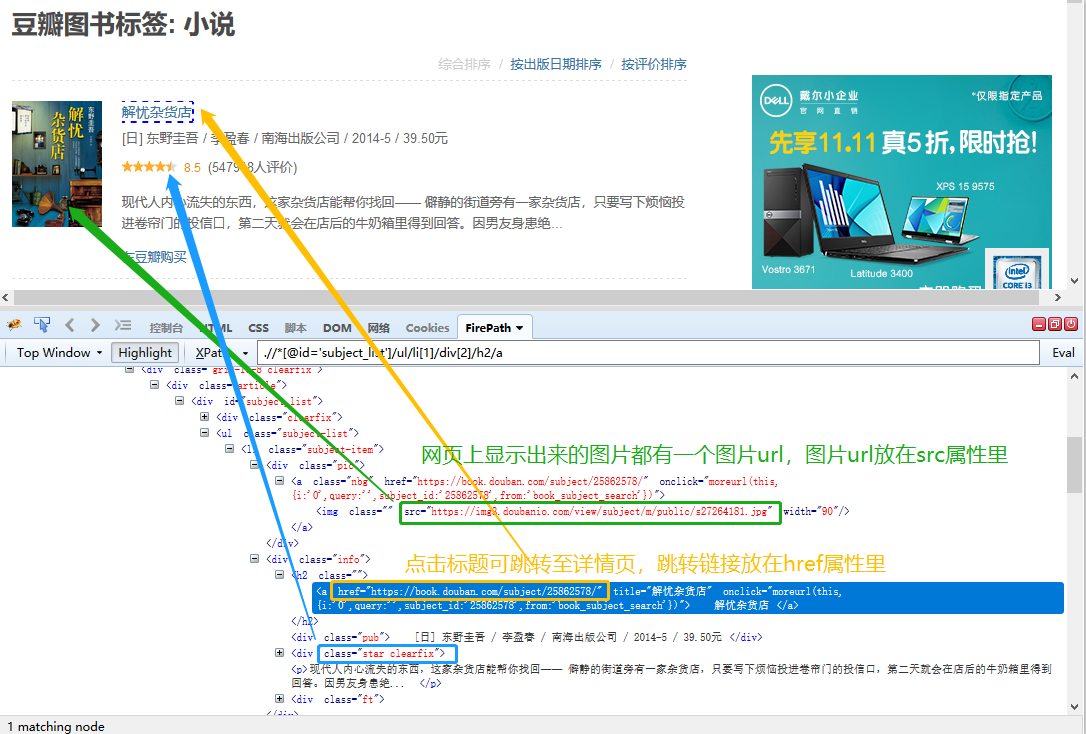This screenshot has height=734, width=1086.
Task: Click the Firebug bug logo icon
Action: pyautogui.click(x=15, y=325)
